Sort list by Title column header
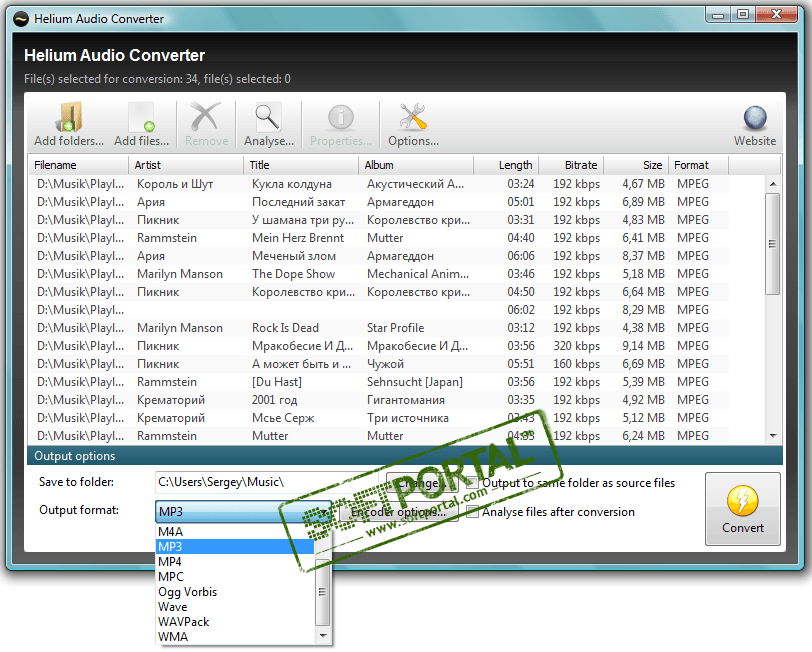This screenshot has width=812, height=652. 301,165
